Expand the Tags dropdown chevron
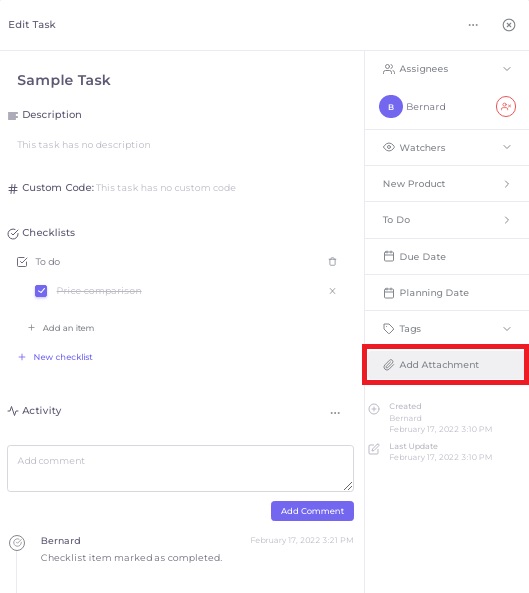Image resolution: width=529 pixels, height=593 pixels. [507, 329]
